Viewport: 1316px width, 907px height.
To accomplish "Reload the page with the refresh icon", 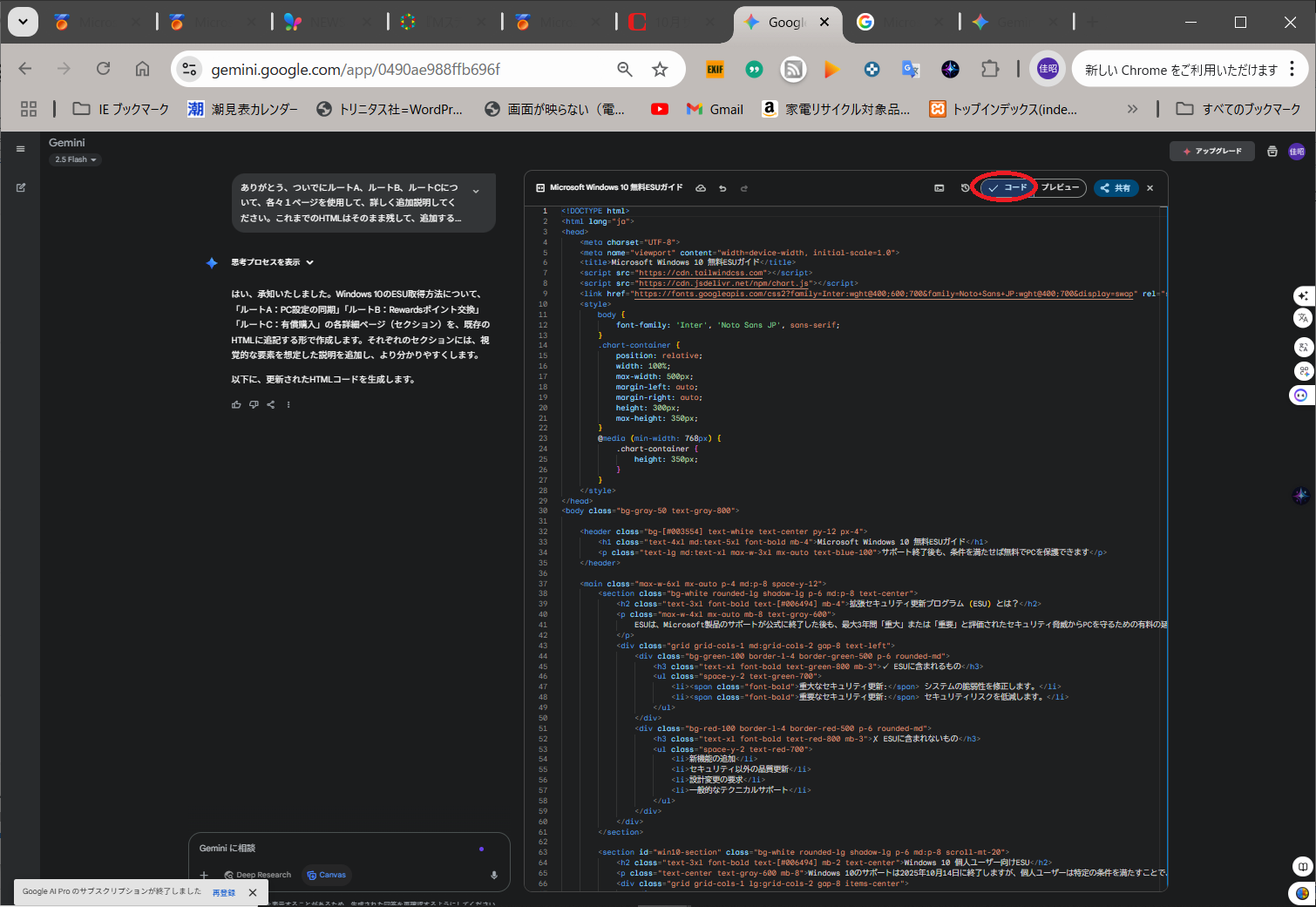I will pyautogui.click(x=103, y=69).
